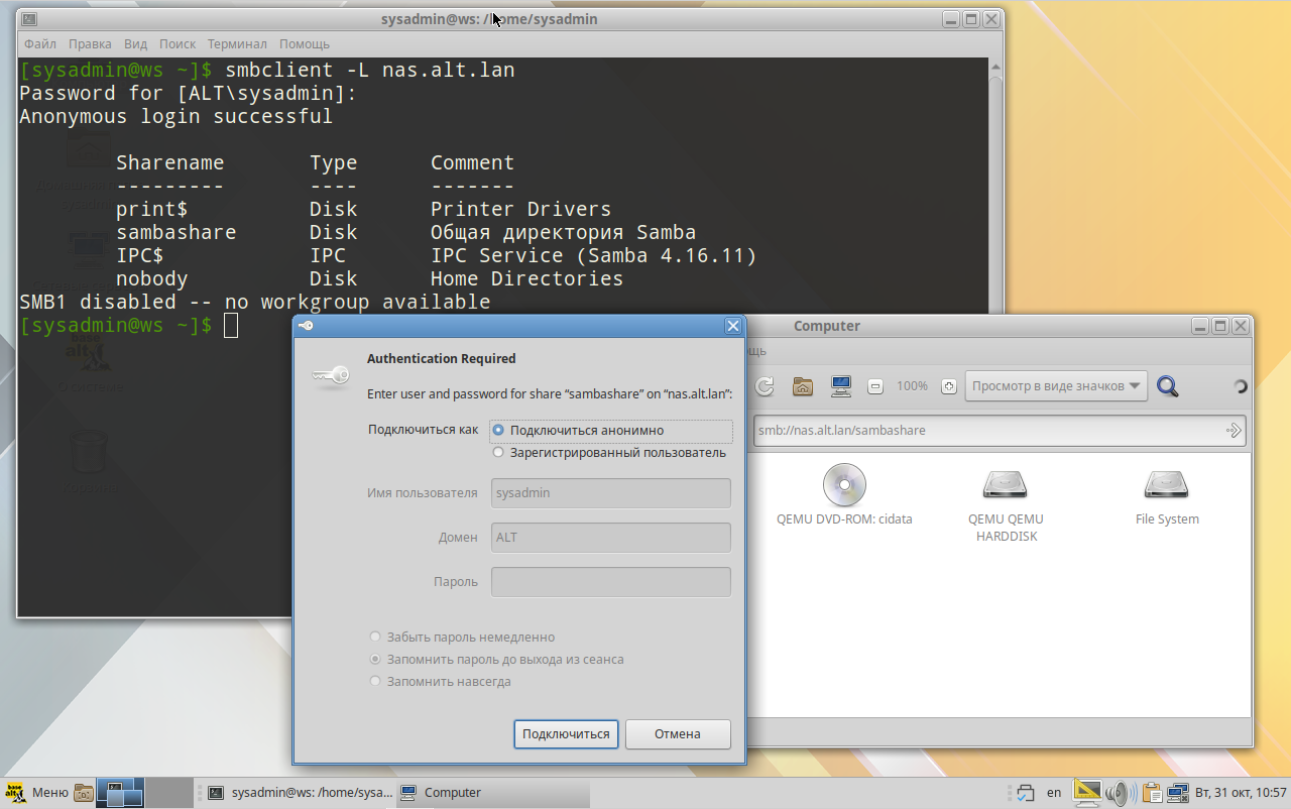Click the terminal window menu icon in title bar
The image size is (1291, 809).
click(29, 19)
